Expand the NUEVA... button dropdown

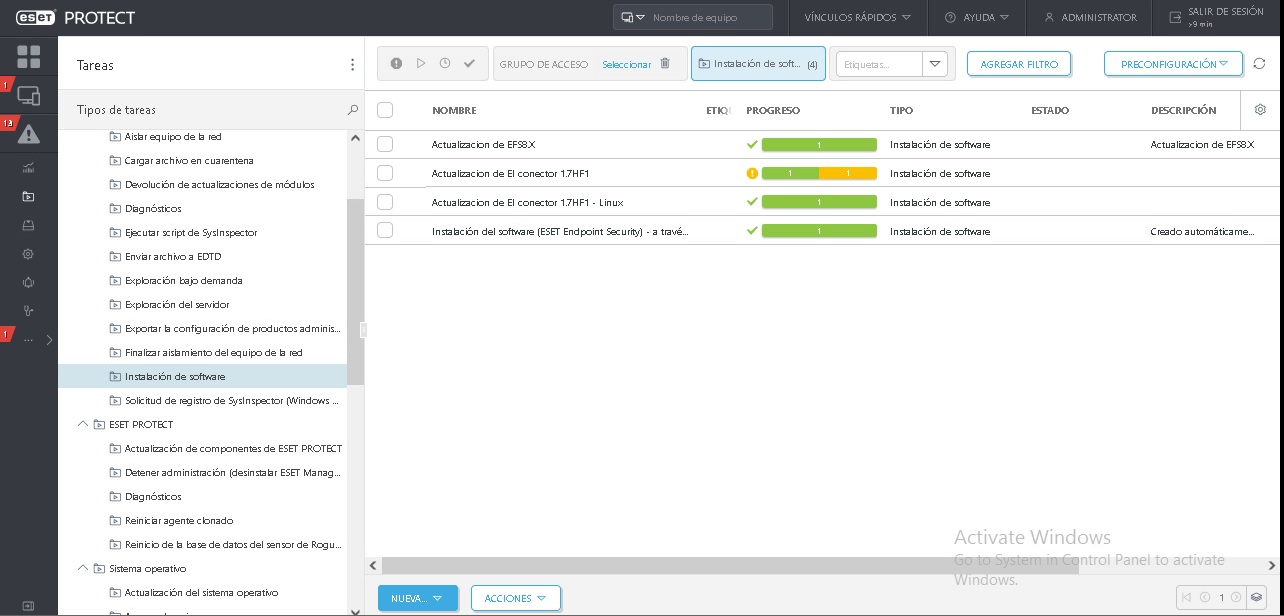(x=437, y=597)
